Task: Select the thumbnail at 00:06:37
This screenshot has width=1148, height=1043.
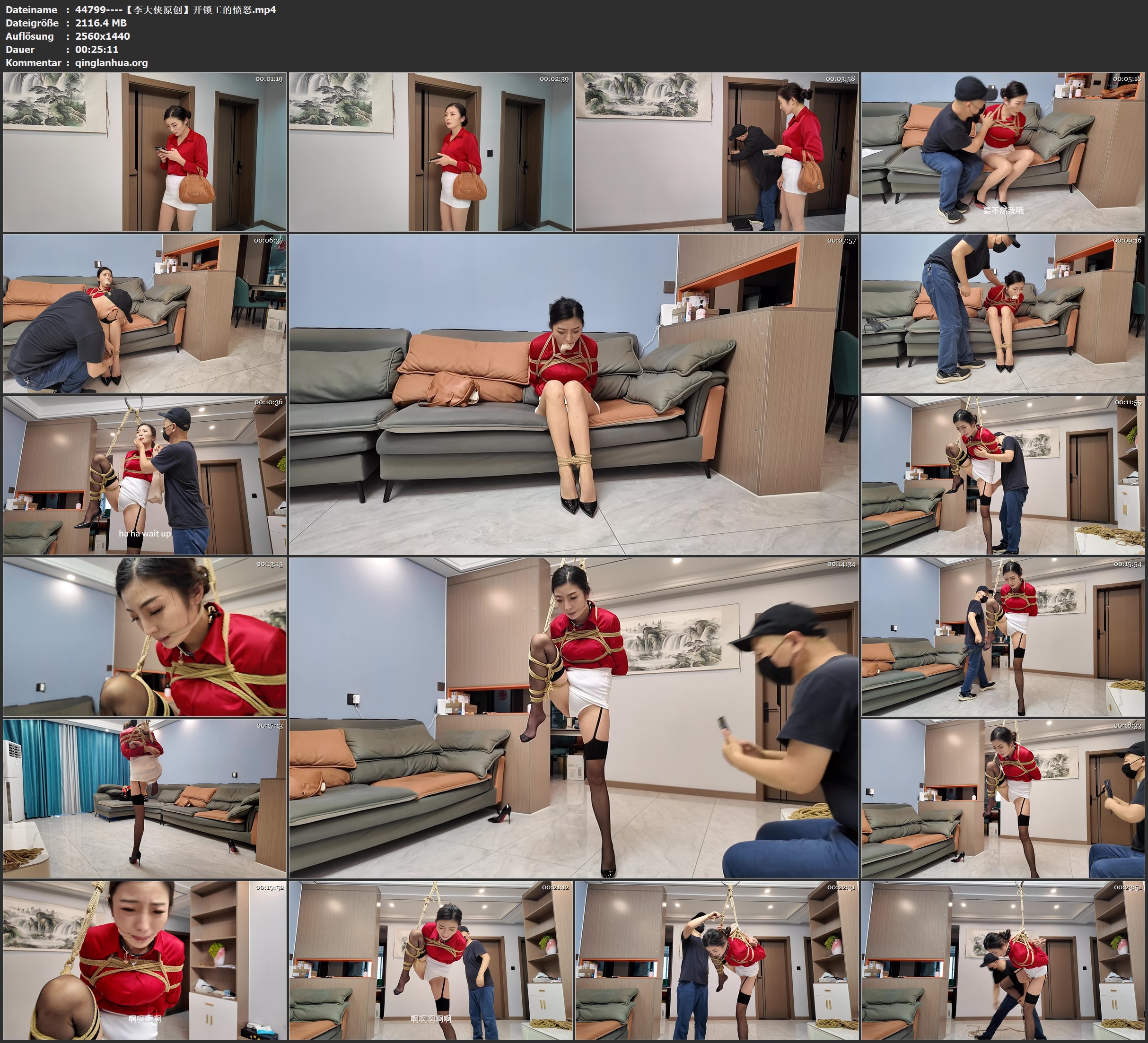Action: coord(145,313)
